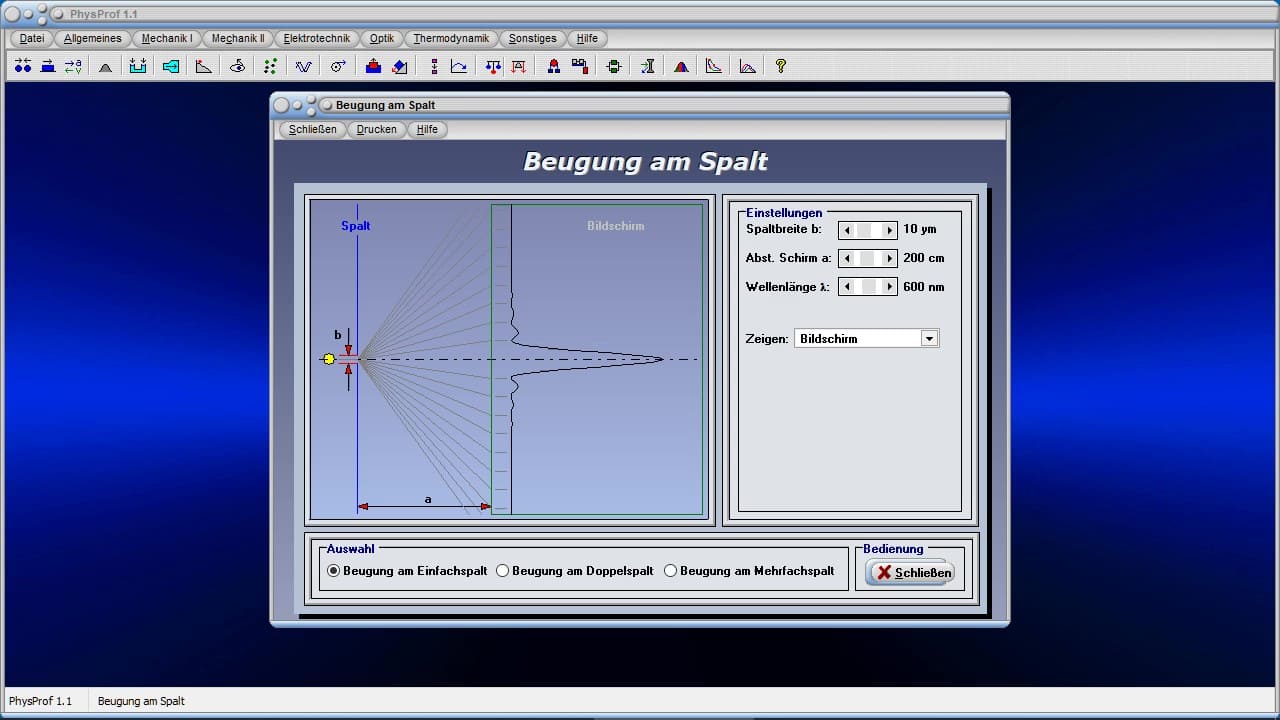Click the gray bell-curve hill icon

click(105, 66)
